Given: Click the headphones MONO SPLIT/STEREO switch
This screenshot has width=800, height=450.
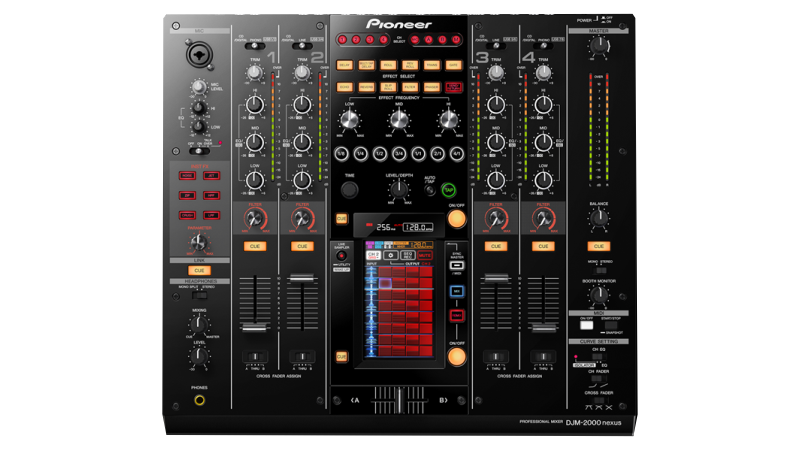Looking at the screenshot, I should (199, 294).
